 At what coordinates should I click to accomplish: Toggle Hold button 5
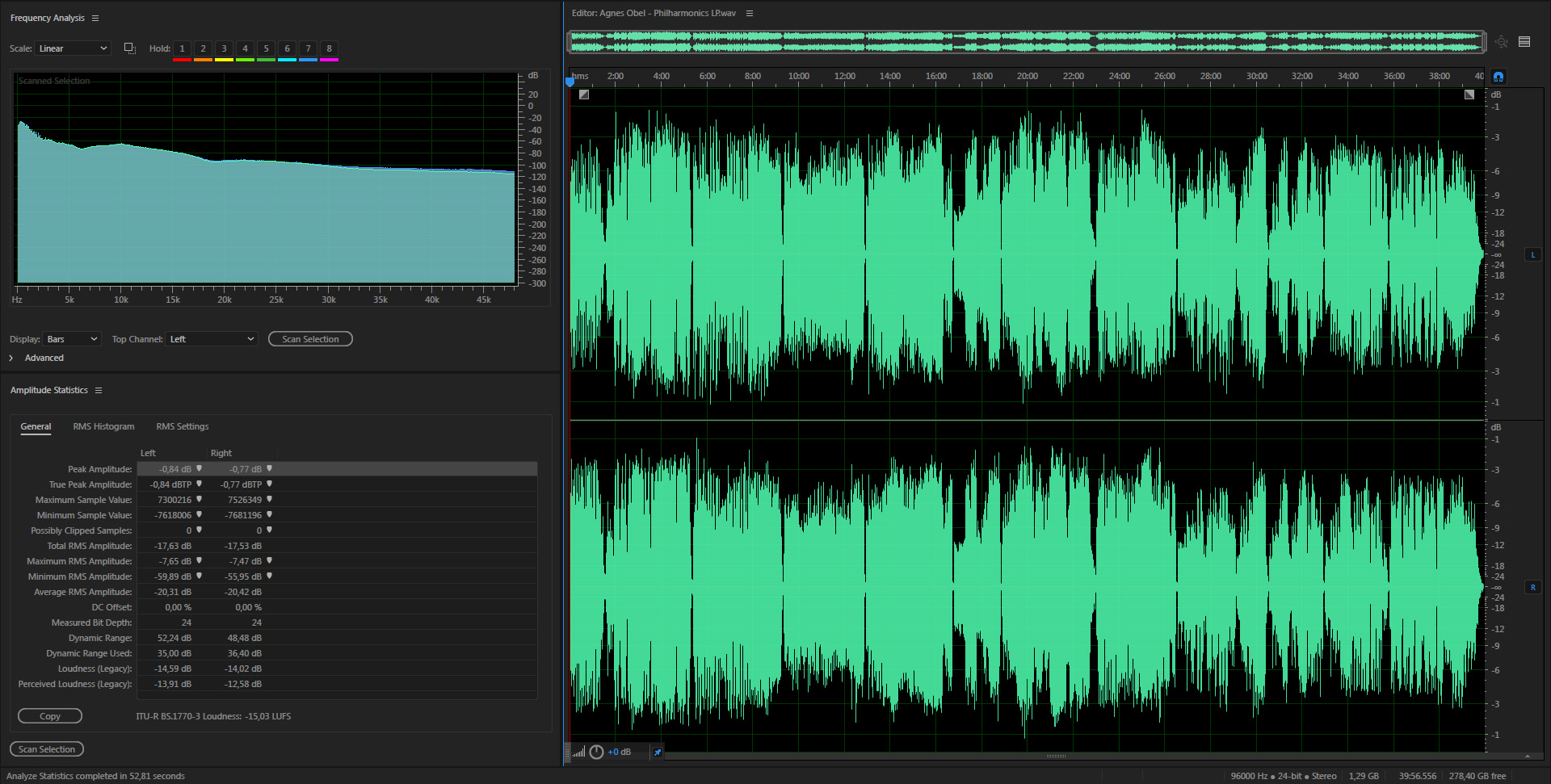click(266, 48)
